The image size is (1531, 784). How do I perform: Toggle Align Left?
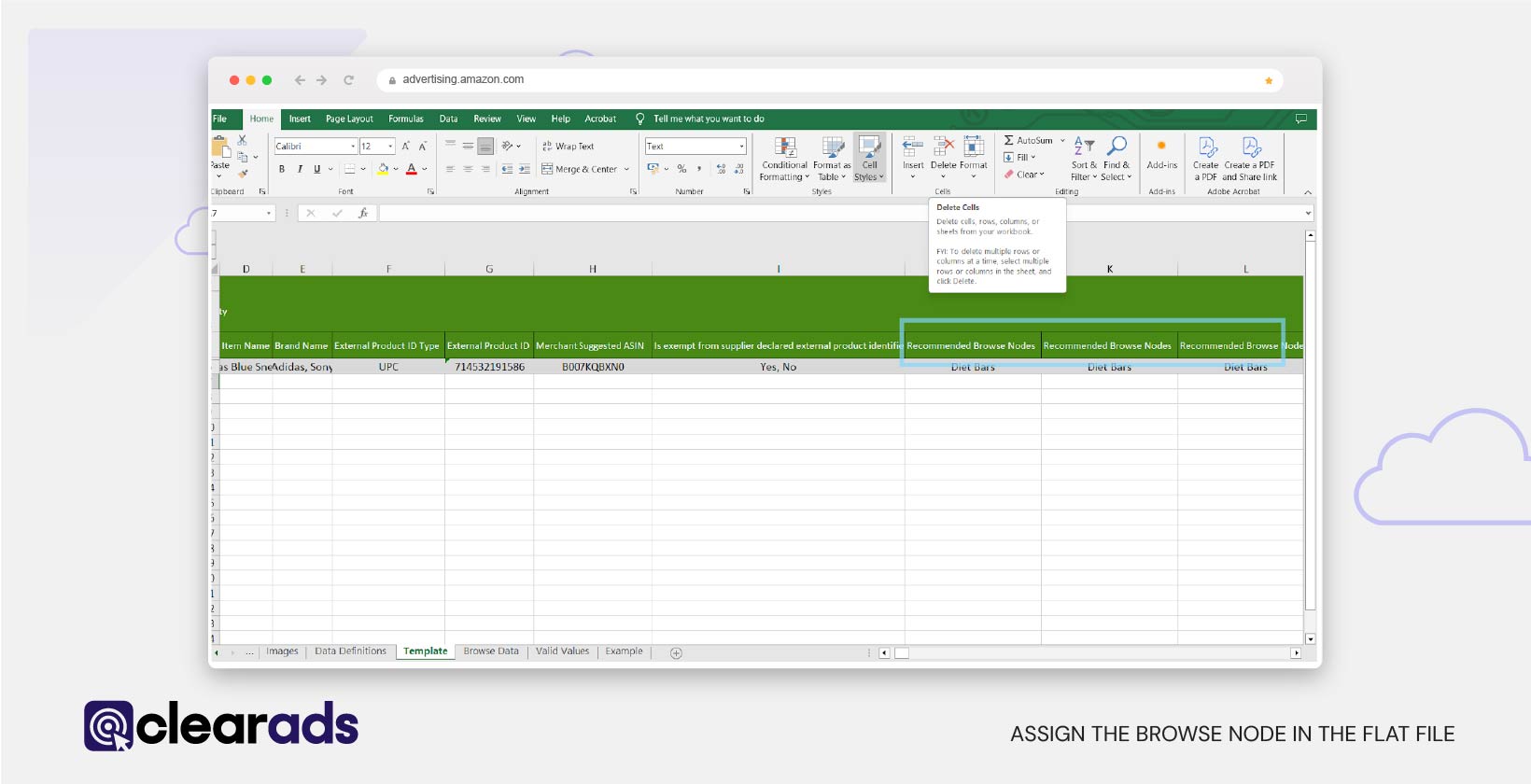click(450, 169)
